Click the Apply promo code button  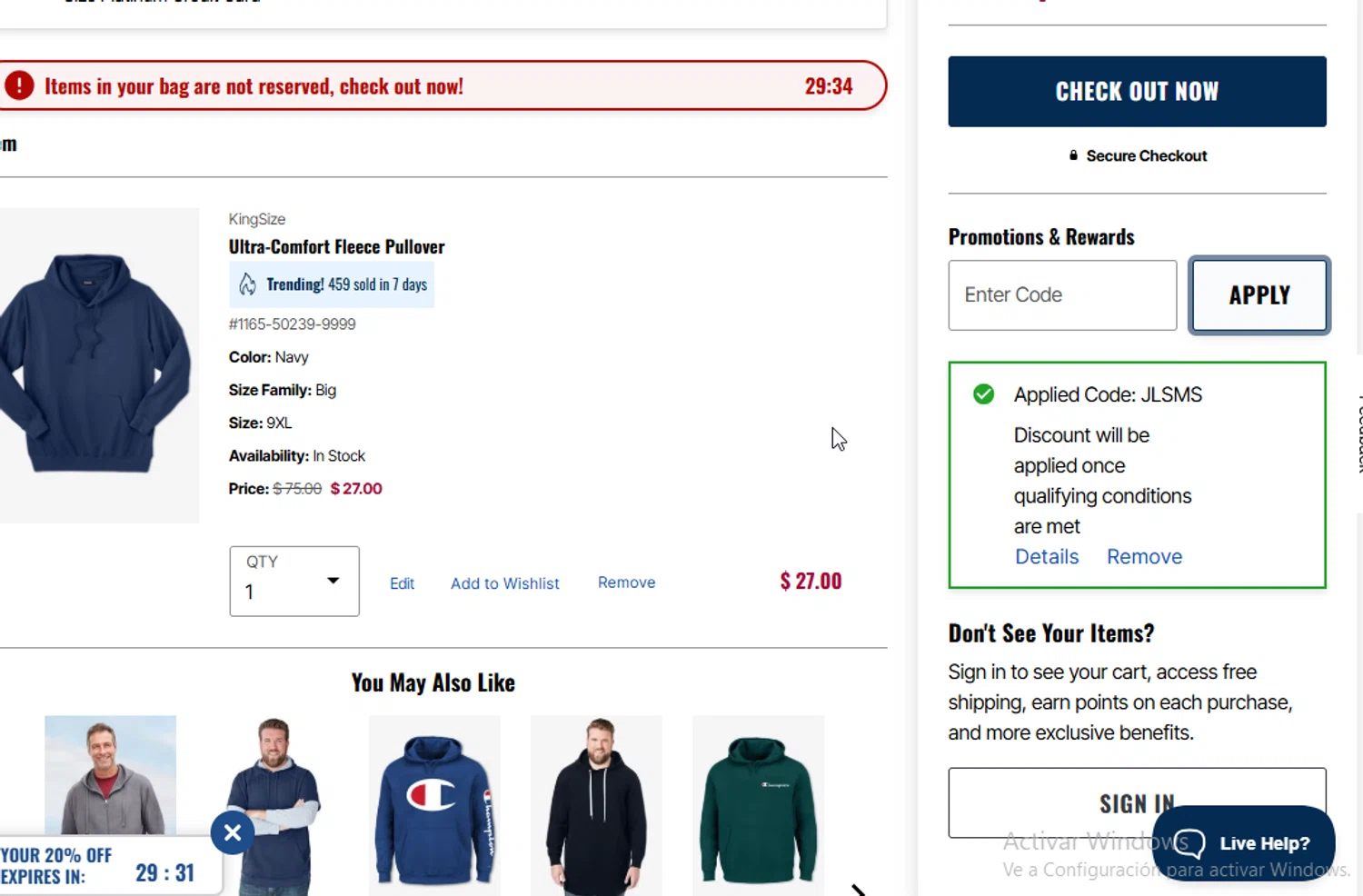1259,295
